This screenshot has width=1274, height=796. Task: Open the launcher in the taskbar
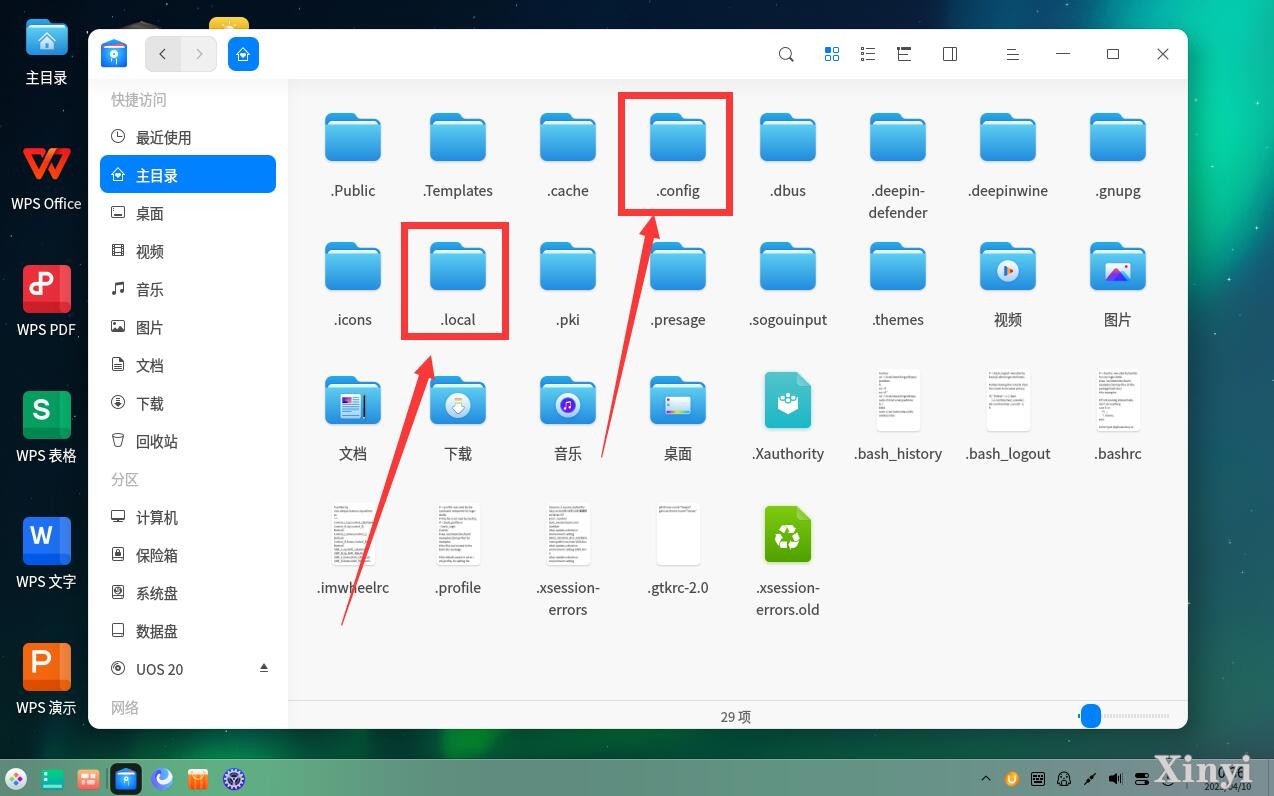click(x=16, y=778)
